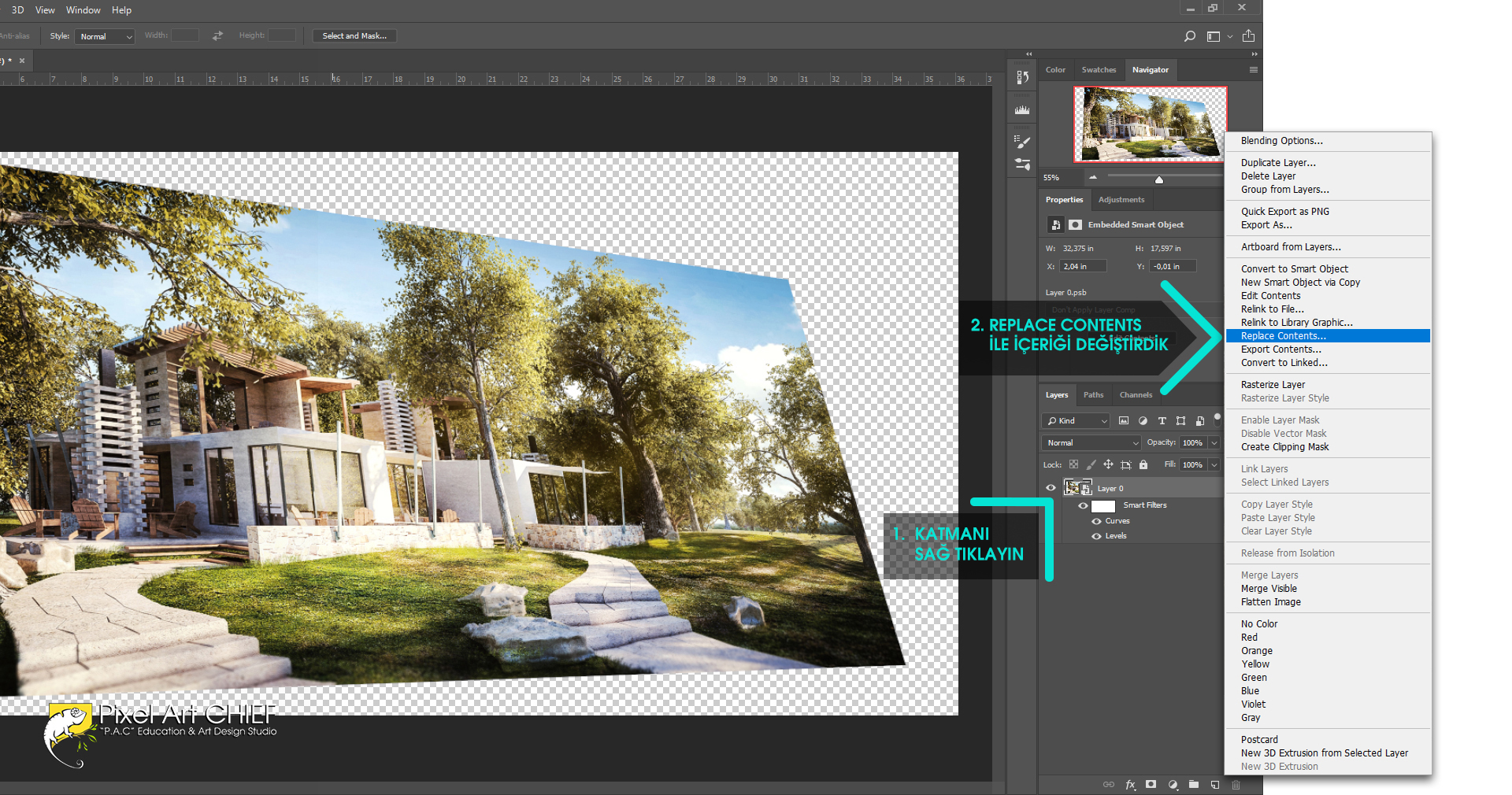Click the delete layer trash icon
The image size is (1512, 795).
click(1236, 785)
